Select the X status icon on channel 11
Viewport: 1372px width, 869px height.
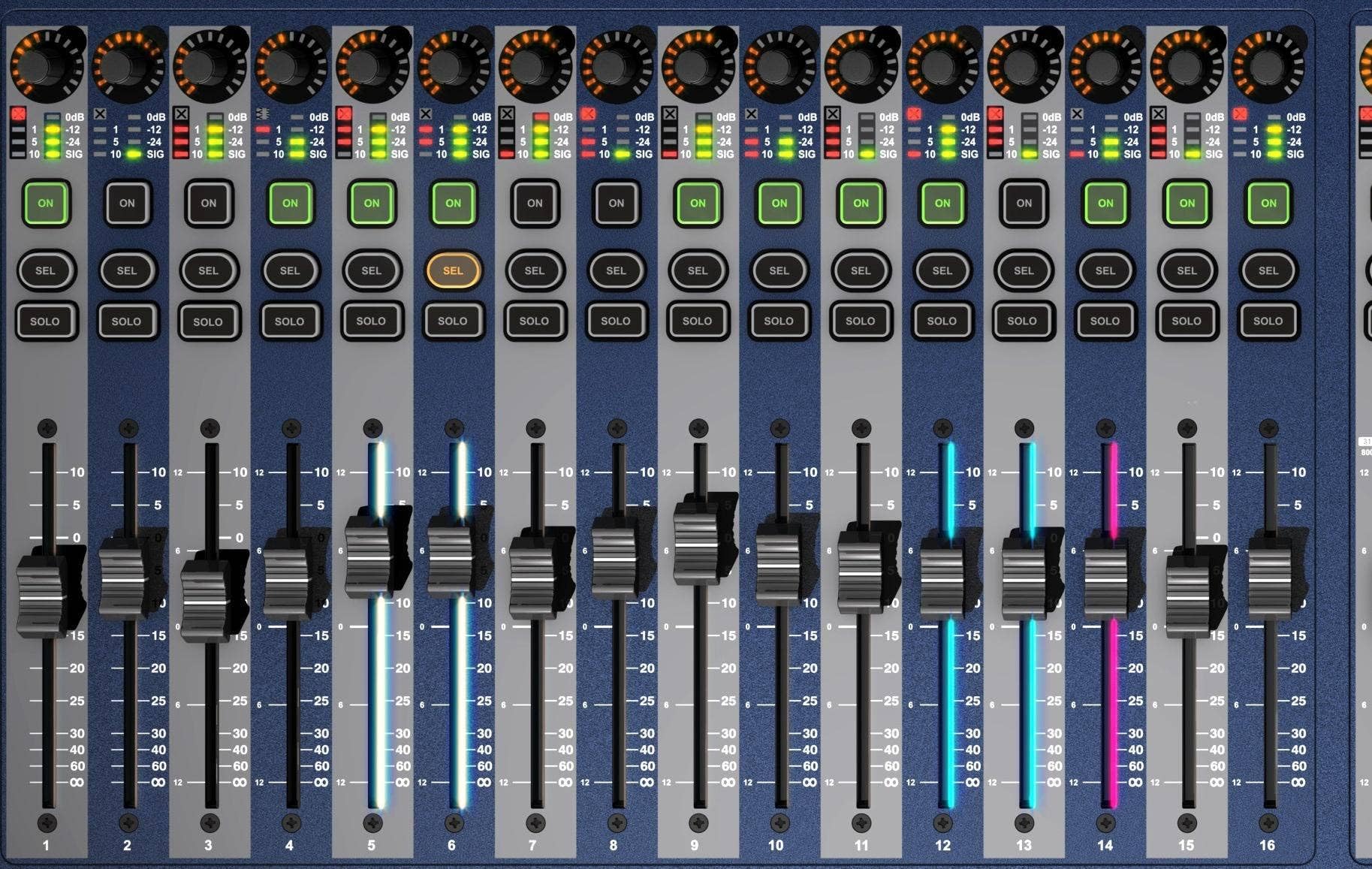(832, 115)
